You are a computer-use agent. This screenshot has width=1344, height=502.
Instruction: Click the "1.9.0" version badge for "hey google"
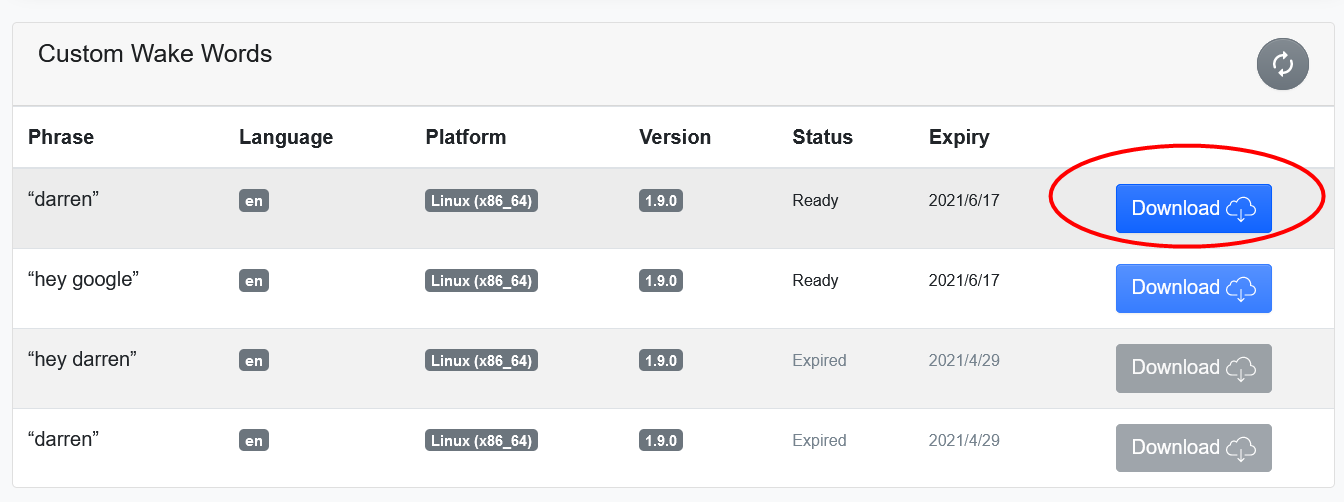661,281
